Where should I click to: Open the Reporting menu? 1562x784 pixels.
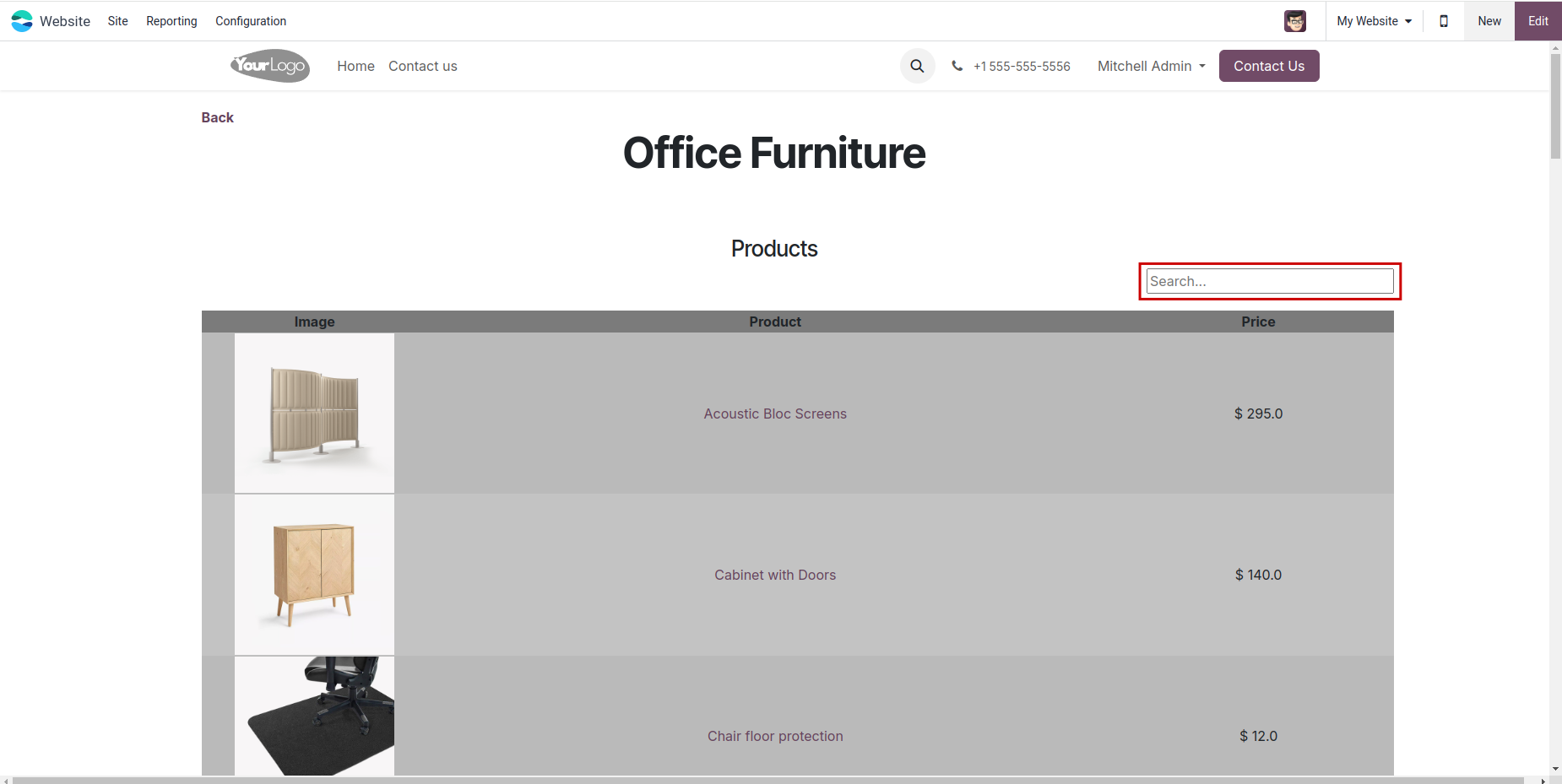point(171,21)
